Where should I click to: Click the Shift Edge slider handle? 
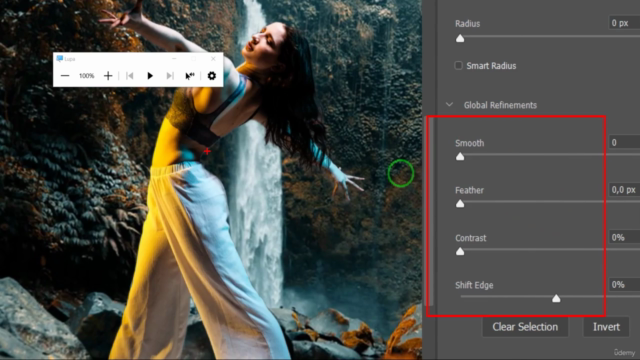(x=556, y=298)
